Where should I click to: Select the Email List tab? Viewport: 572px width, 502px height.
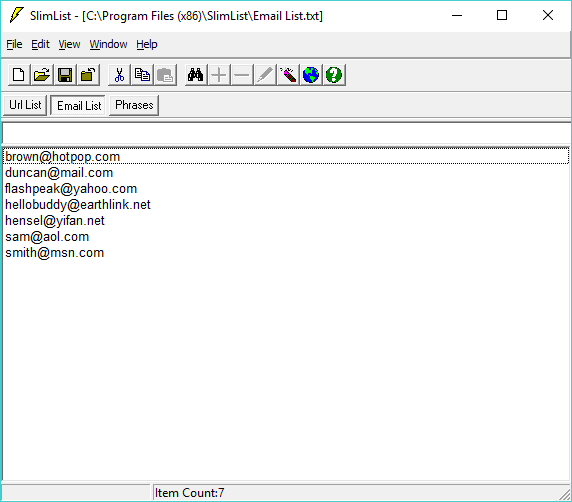coord(78,105)
